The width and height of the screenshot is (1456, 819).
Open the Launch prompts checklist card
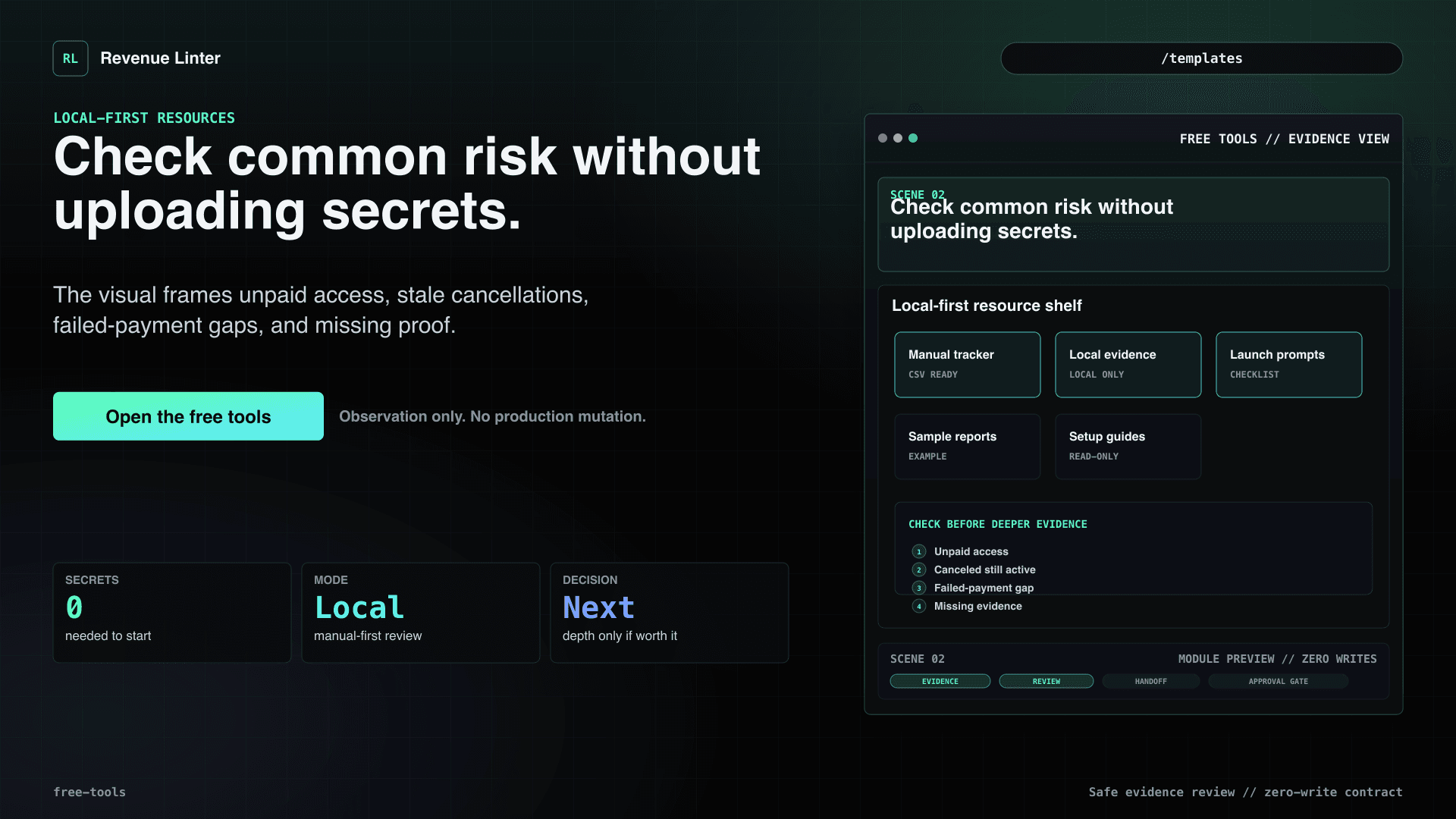coord(1289,365)
